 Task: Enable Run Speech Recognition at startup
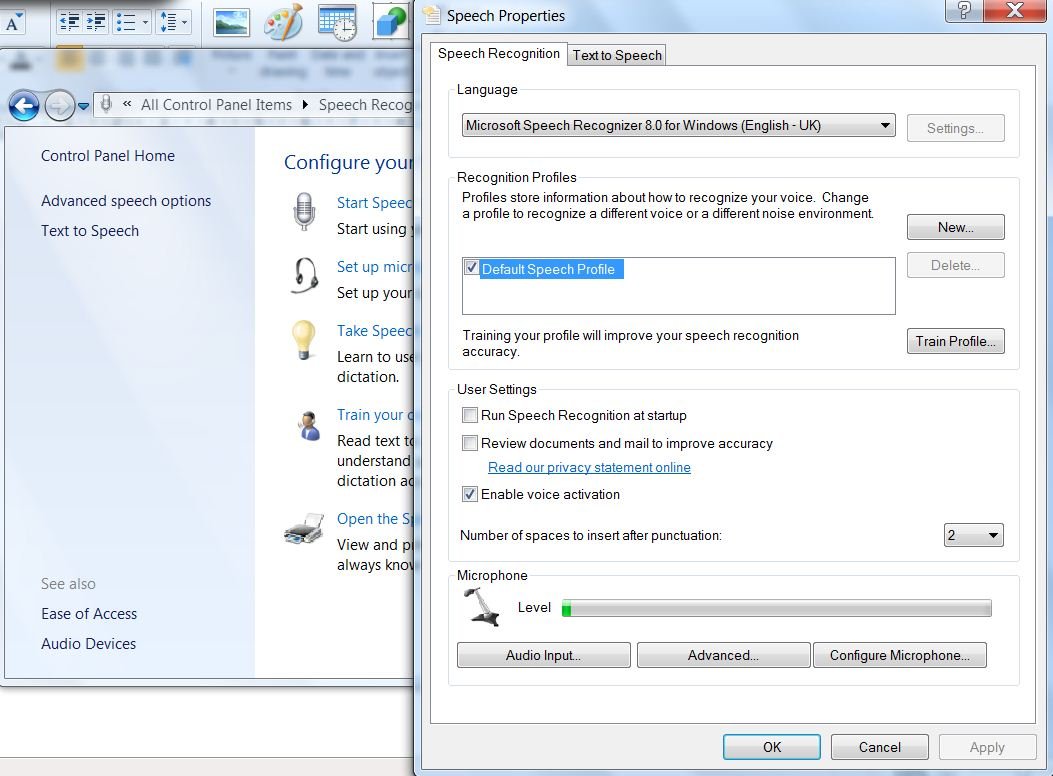(x=470, y=415)
